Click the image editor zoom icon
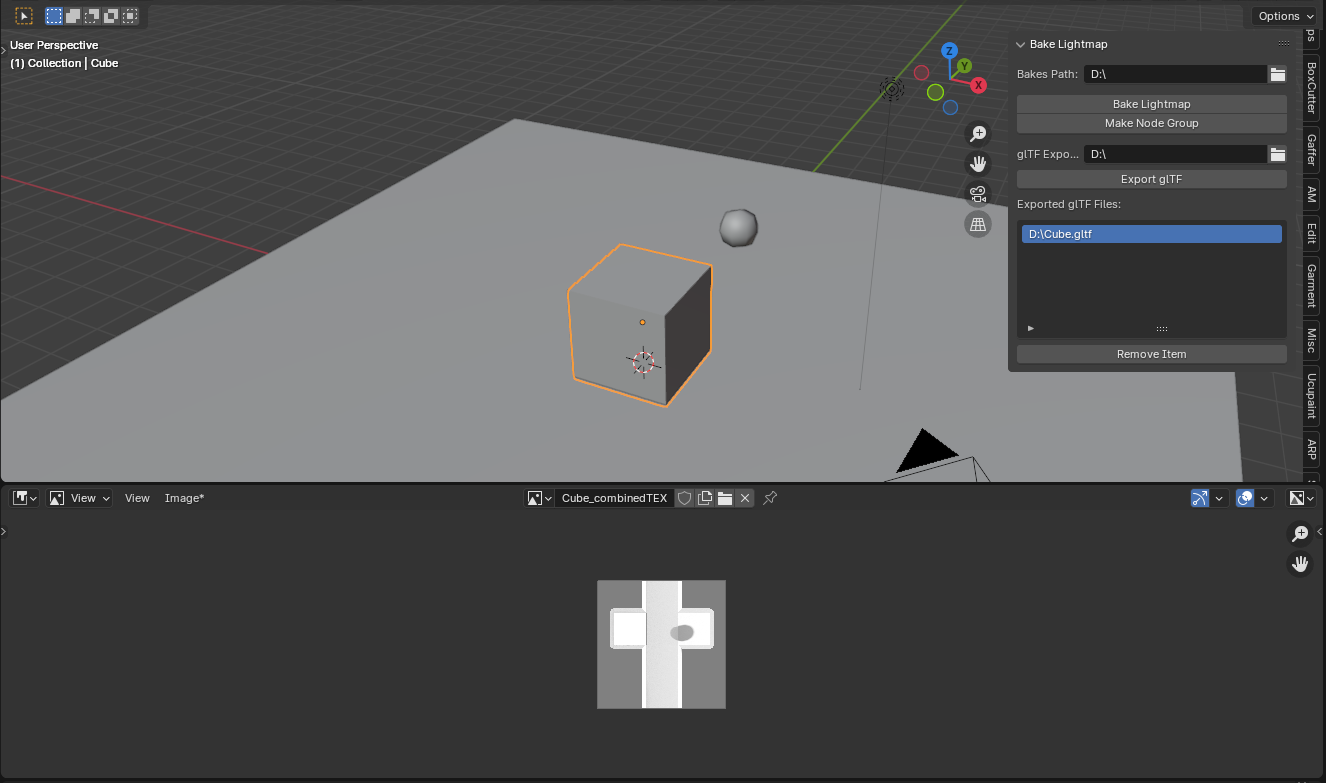 pos(1300,534)
